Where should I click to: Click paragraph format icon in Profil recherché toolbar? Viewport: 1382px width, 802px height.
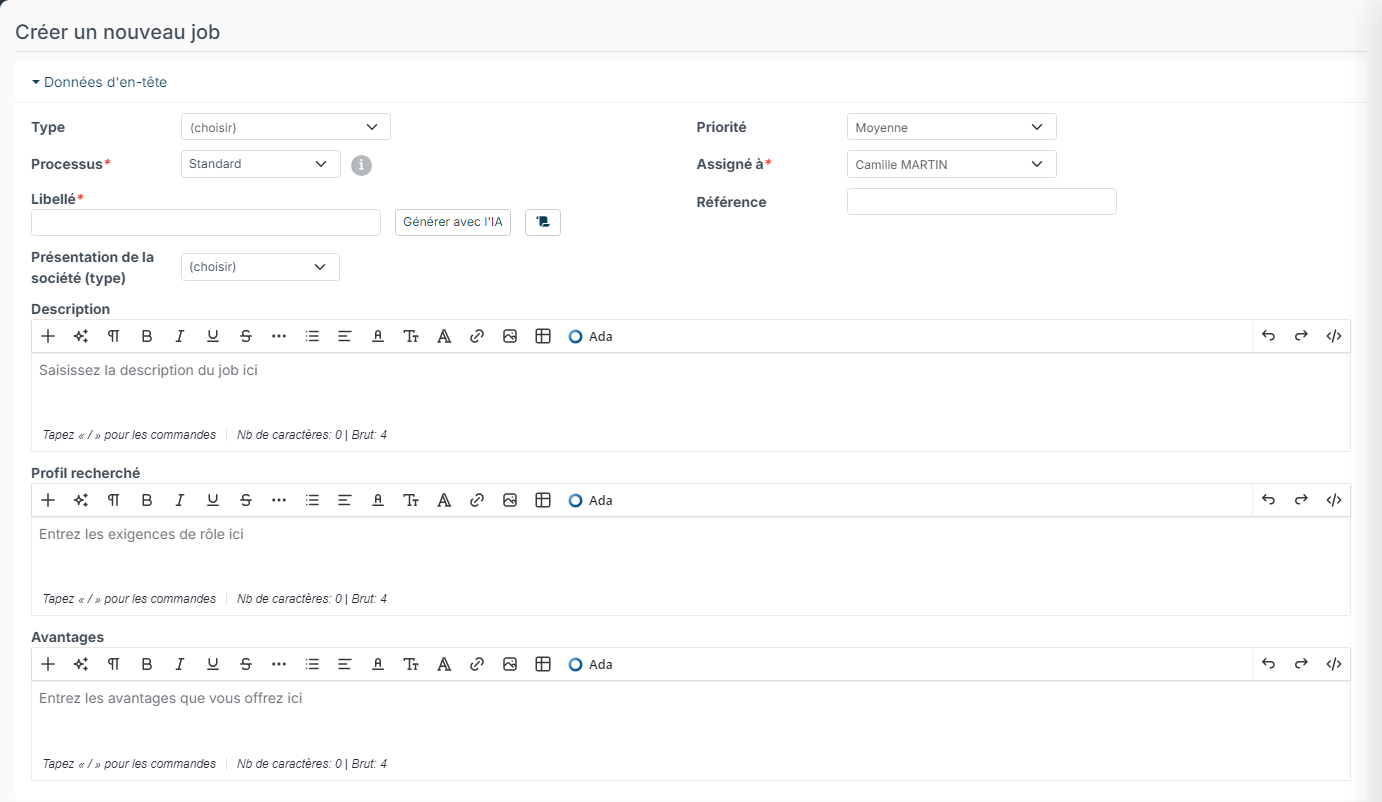[x=114, y=500]
